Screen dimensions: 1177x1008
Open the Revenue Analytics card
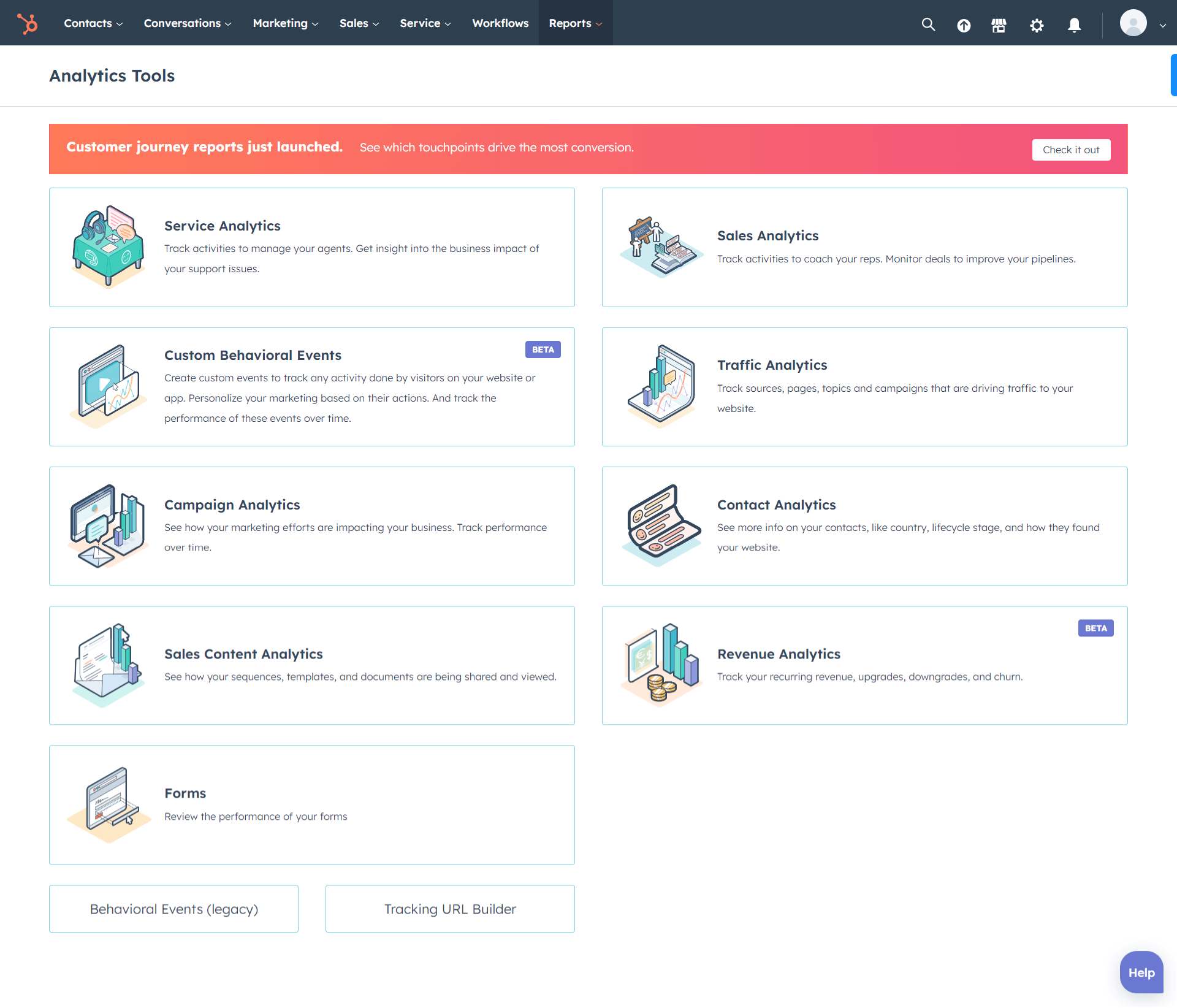pyautogui.click(x=864, y=665)
